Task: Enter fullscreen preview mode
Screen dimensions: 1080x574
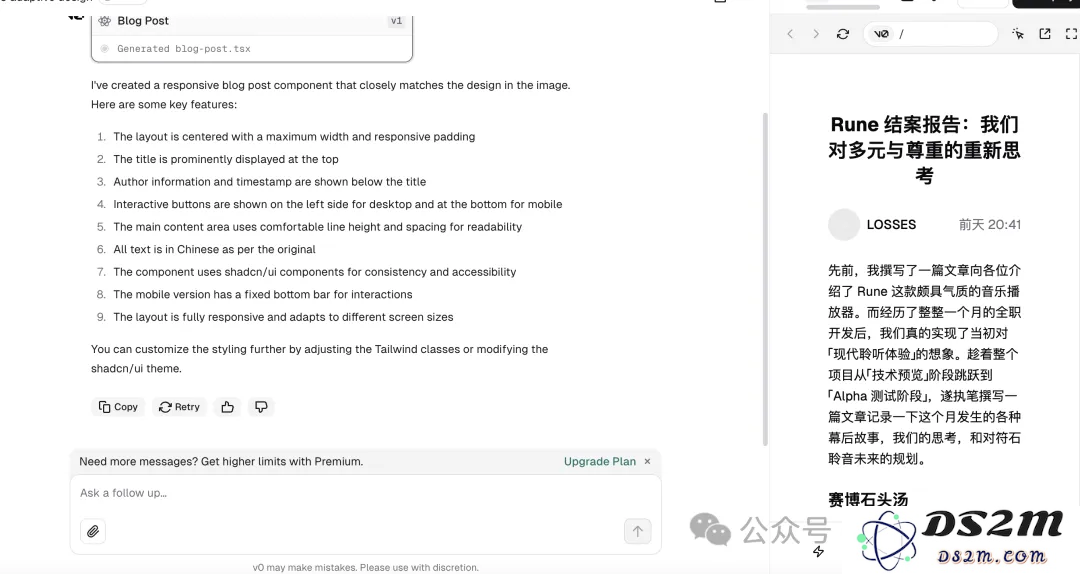Action: point(1071,33)
